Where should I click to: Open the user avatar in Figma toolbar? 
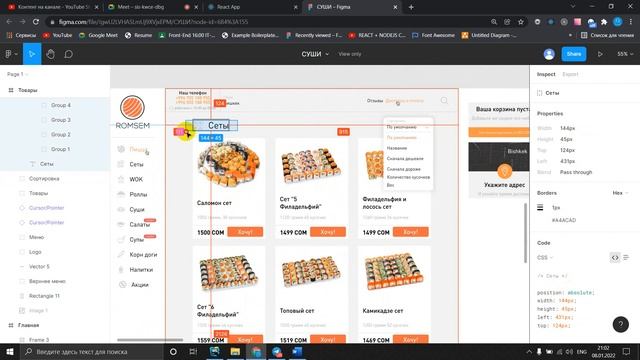click(549, 54)
